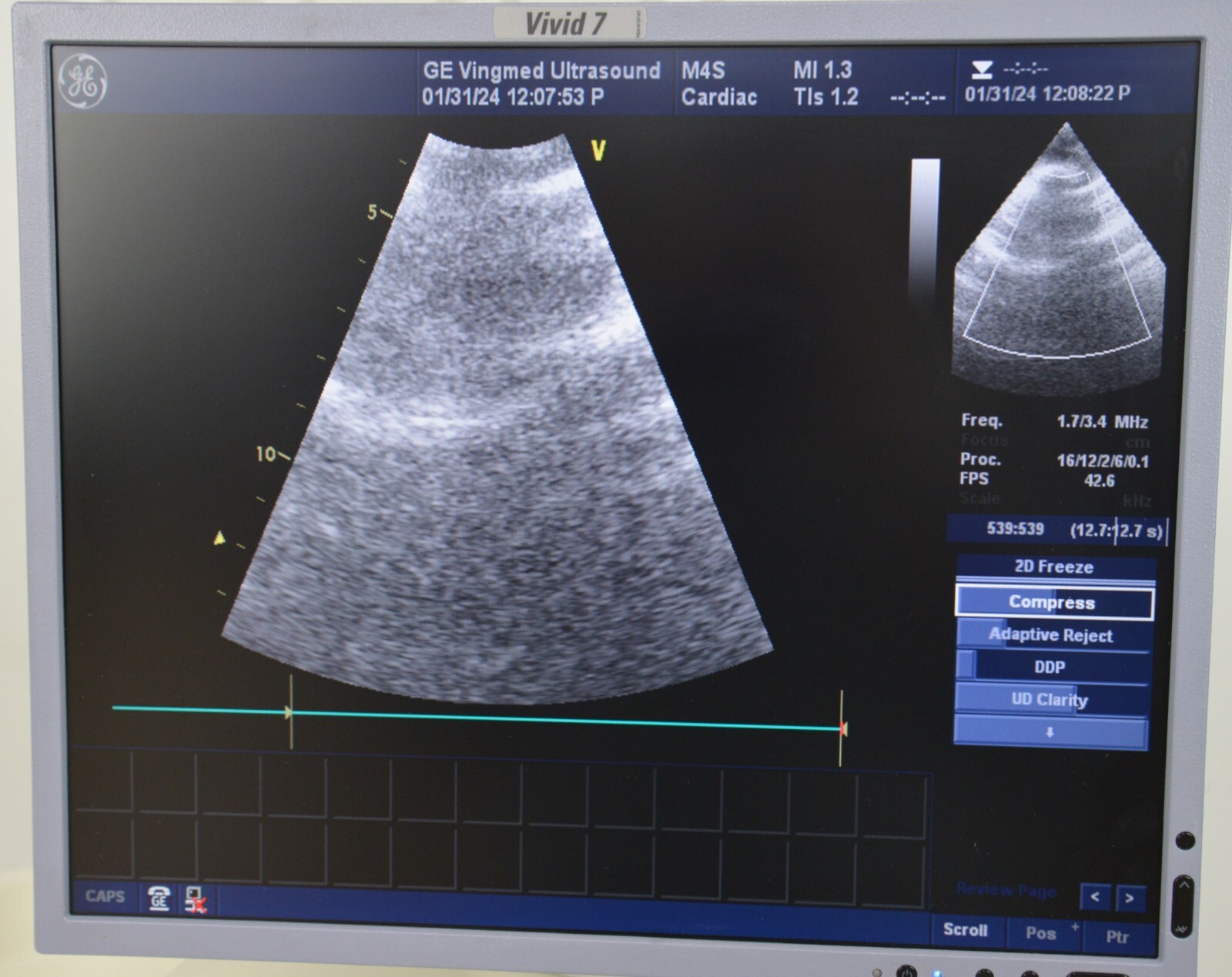Toggle the CAPS lock indicator
The height and width of the screenshot is (977, 1232).
(105, 896)
